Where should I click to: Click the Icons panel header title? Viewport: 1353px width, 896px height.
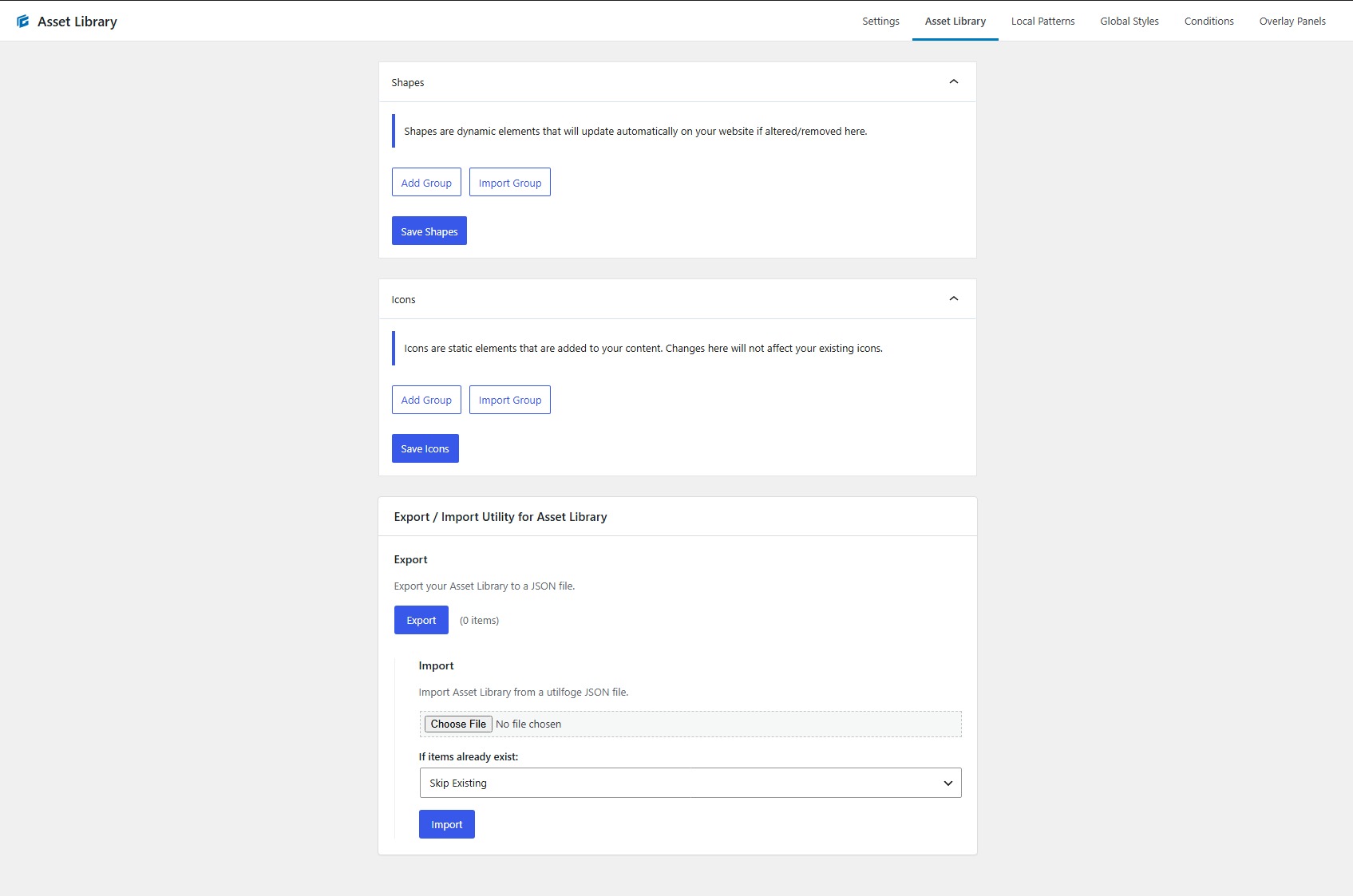pyautogui.click(x=403, y=299)
